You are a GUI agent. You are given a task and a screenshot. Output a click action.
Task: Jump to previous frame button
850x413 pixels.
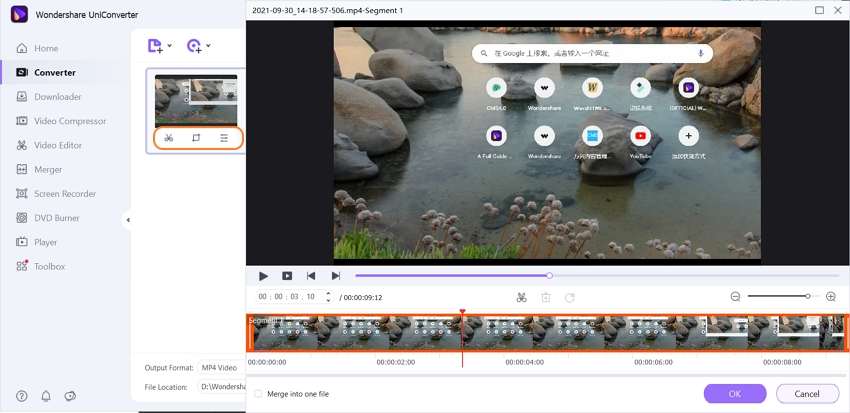(311, 276)
